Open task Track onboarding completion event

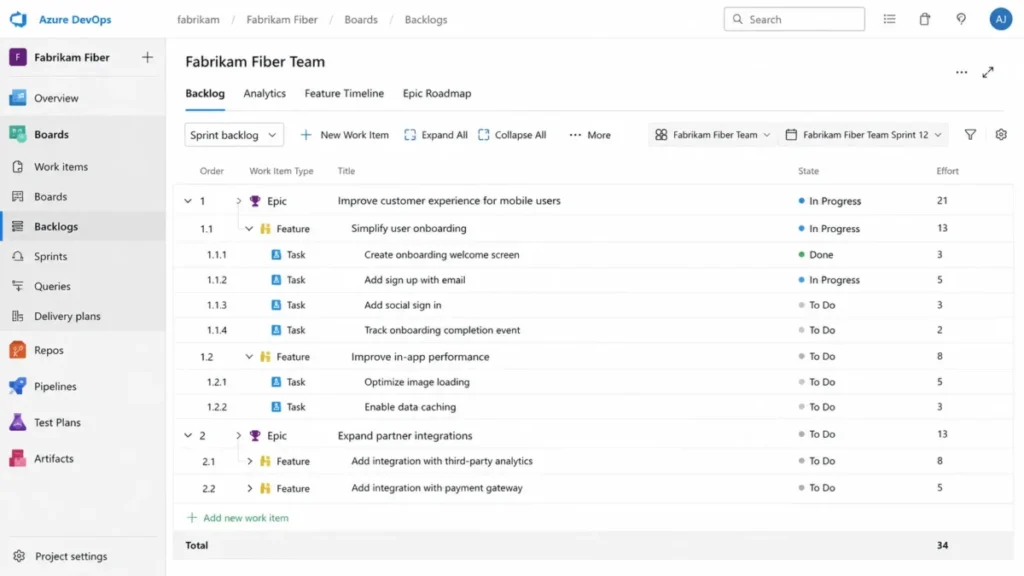click(442, 330)
